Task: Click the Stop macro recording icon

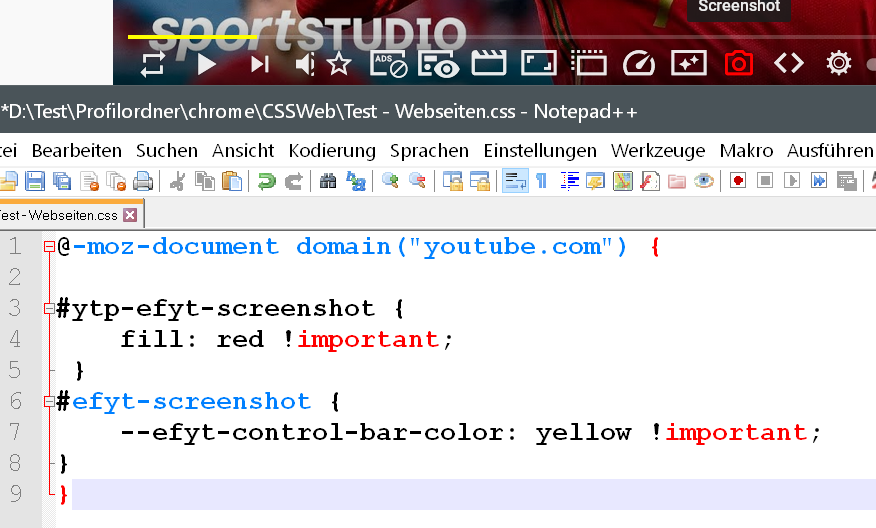Action: 765,181
